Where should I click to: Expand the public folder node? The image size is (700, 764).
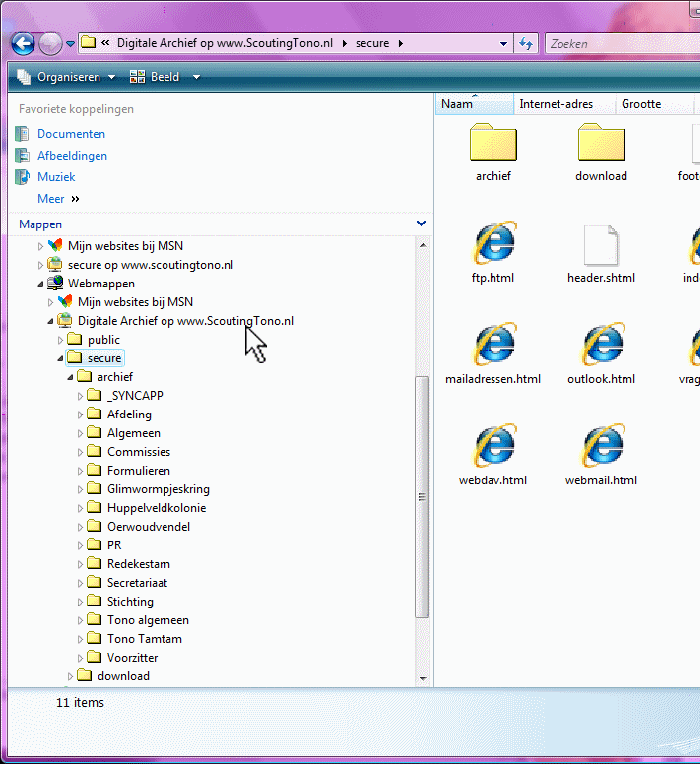coord(61,340)
